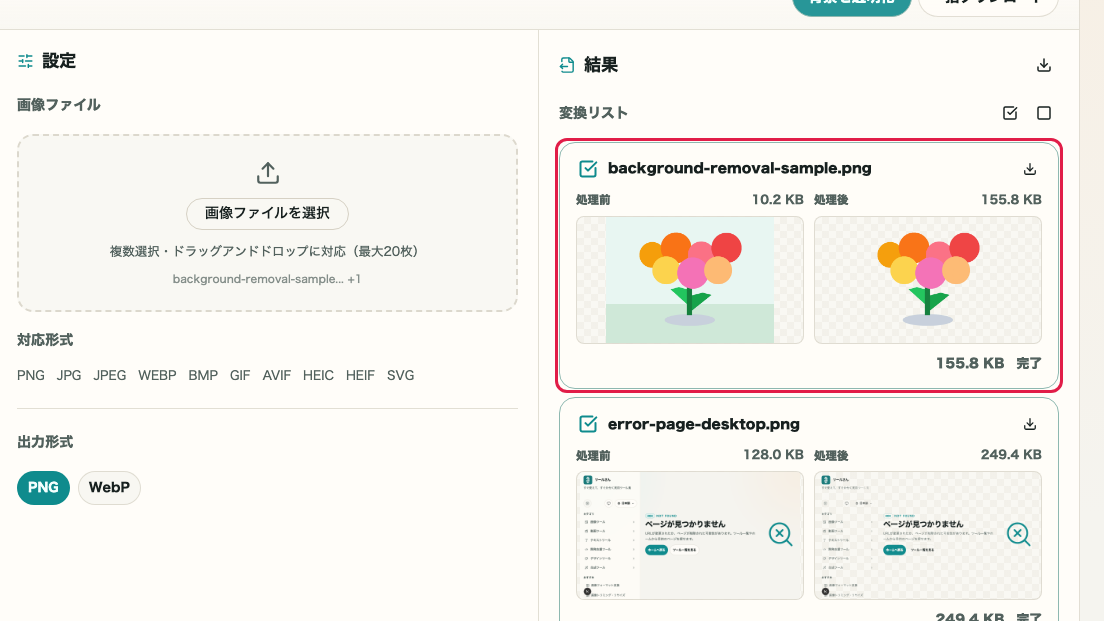Screen dimensions: 1104x621
Task: Click the 出力形式 label
Action: pyautogui.click(x=45, y=442)
